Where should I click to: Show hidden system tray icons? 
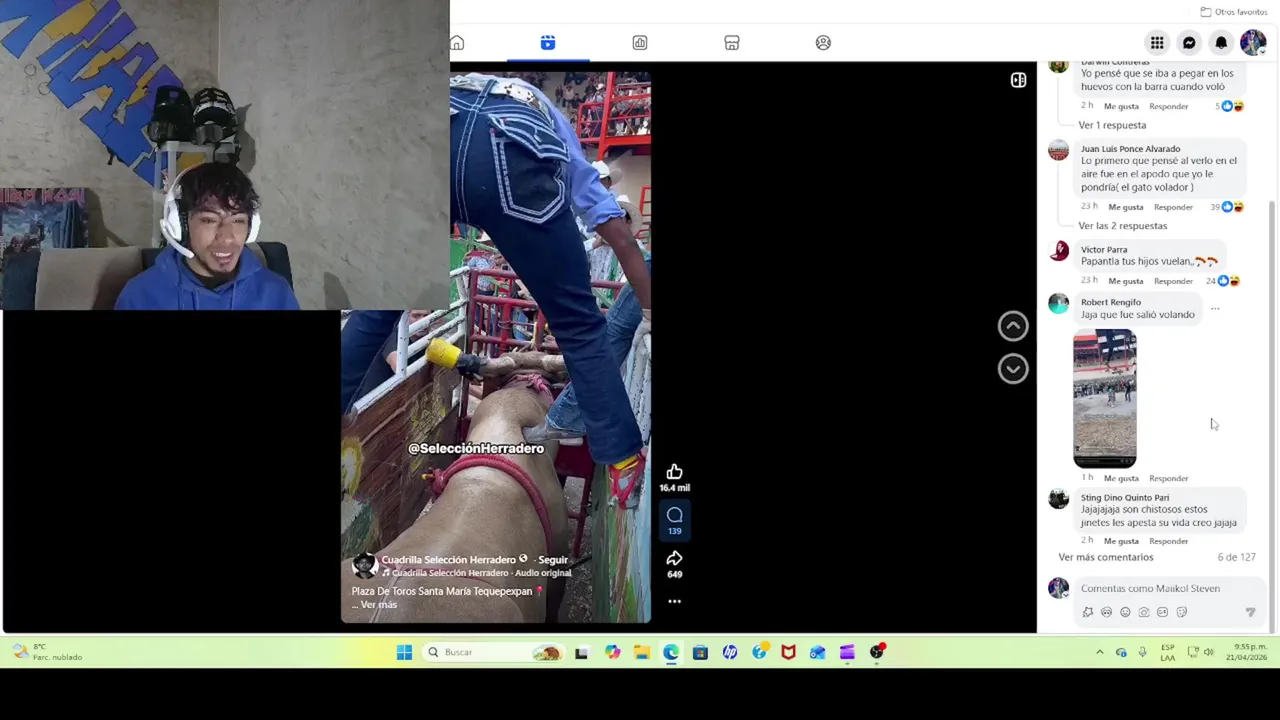pos(1099,652)
